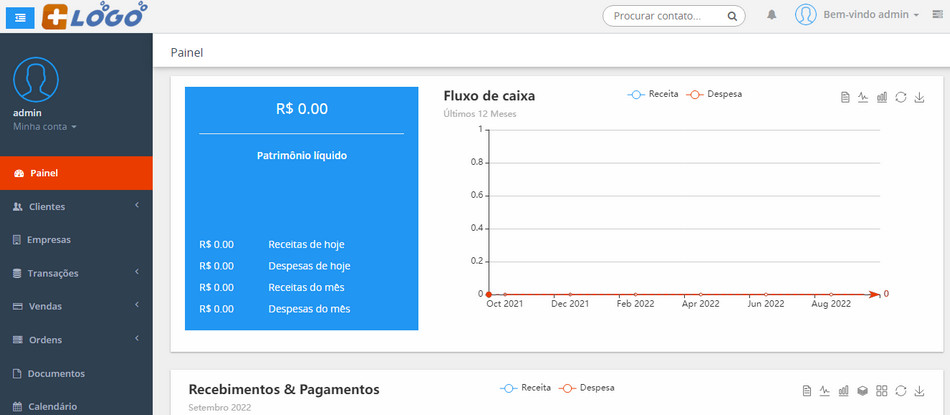Click the Setembro 2022 subtitle
Screen dimensions: 950x415
(x=219, y=407)
